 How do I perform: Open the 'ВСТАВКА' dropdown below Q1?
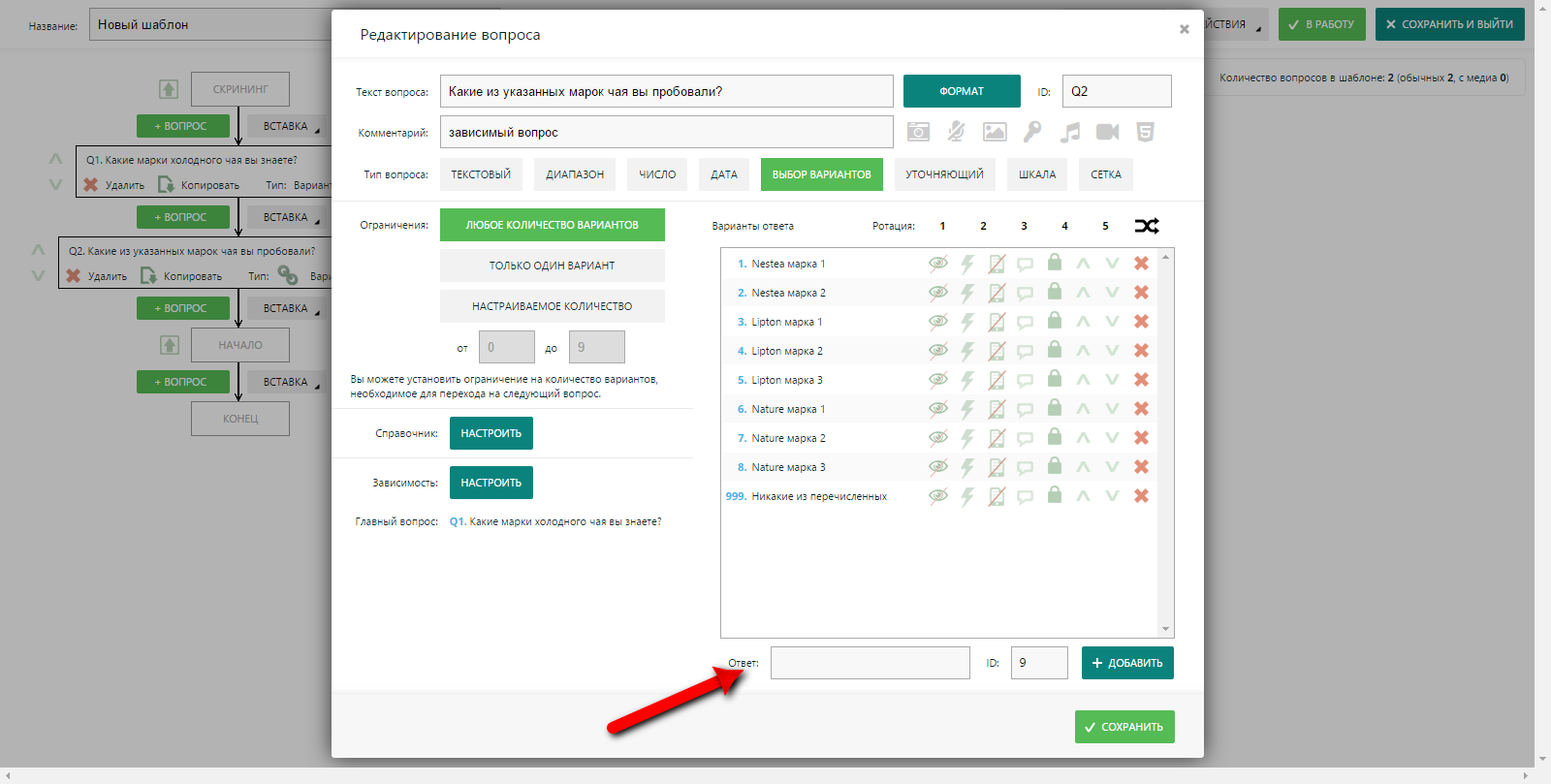286,217
